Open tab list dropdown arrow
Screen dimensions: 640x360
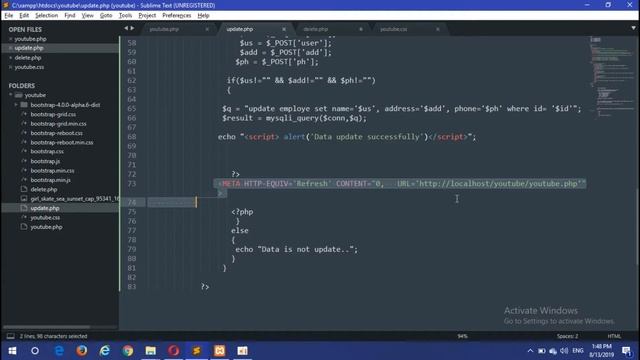[x=633, y=28]
